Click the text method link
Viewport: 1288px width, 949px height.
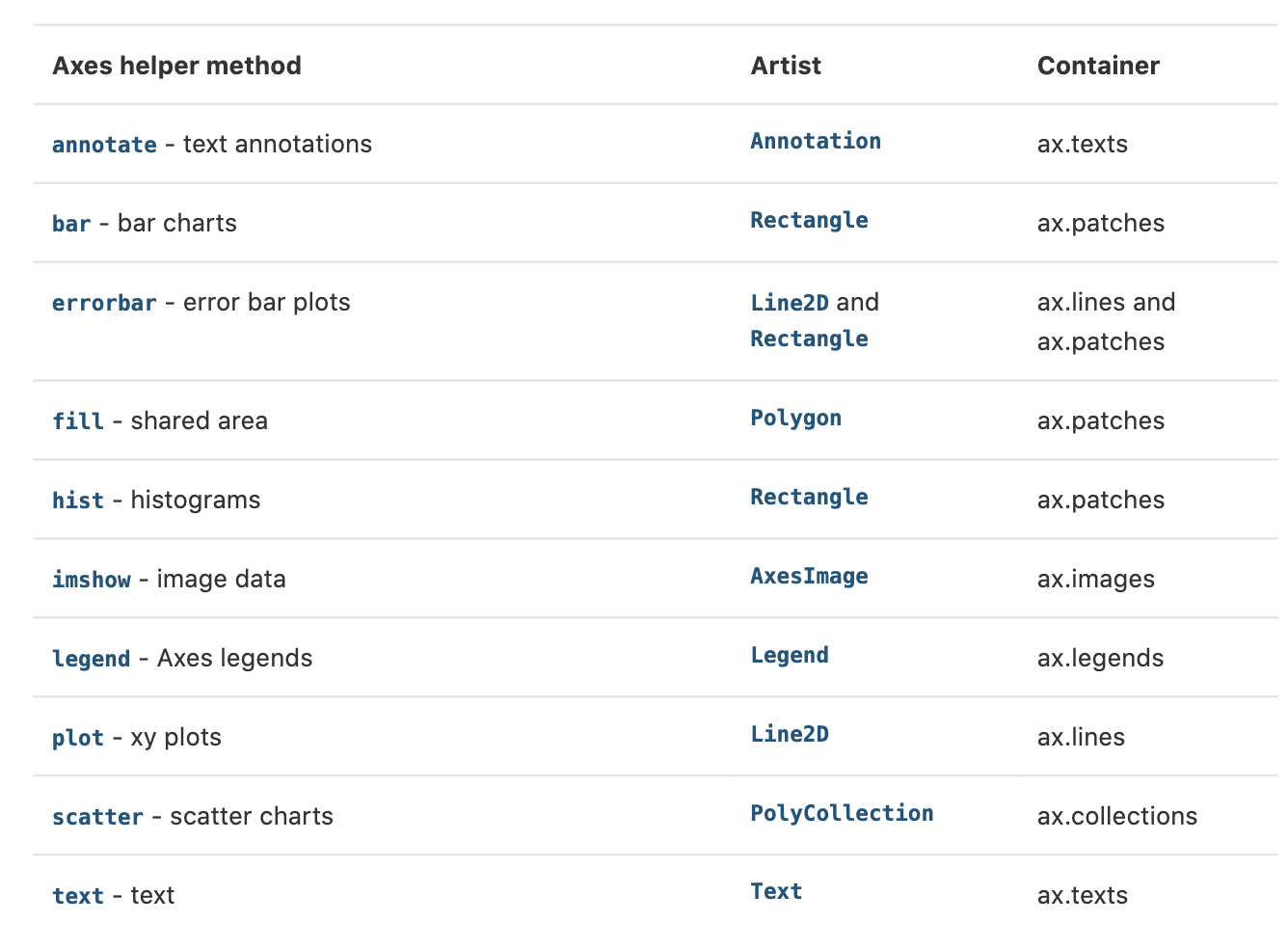(x=78, y=896)
